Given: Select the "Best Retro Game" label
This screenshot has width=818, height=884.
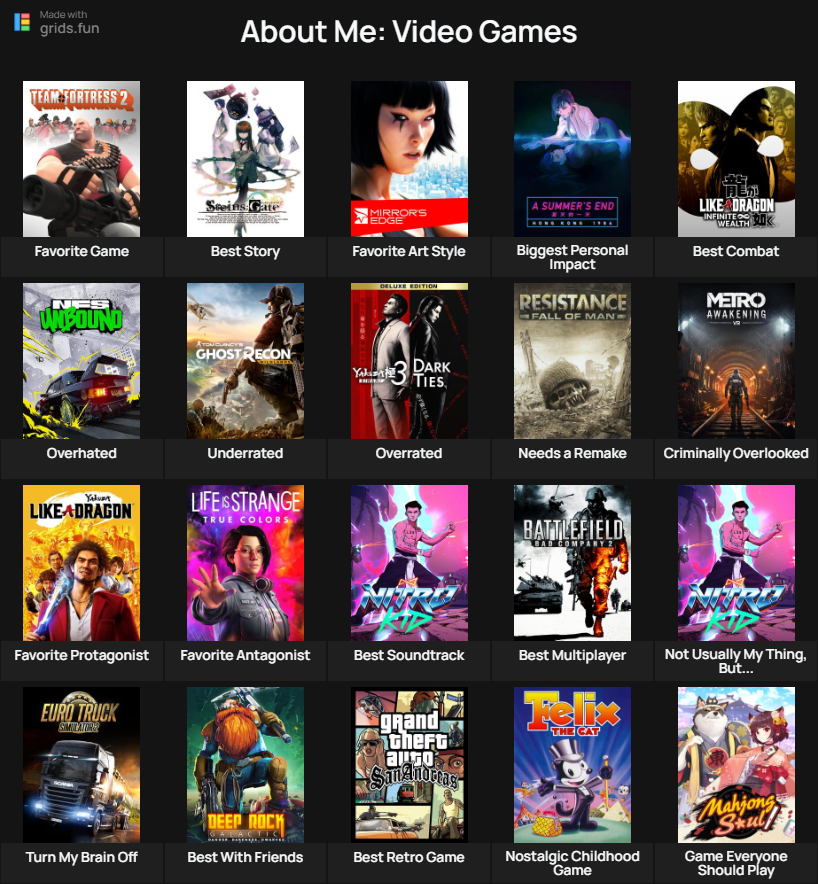Looking at the screenshot, I should click(409, 857).
